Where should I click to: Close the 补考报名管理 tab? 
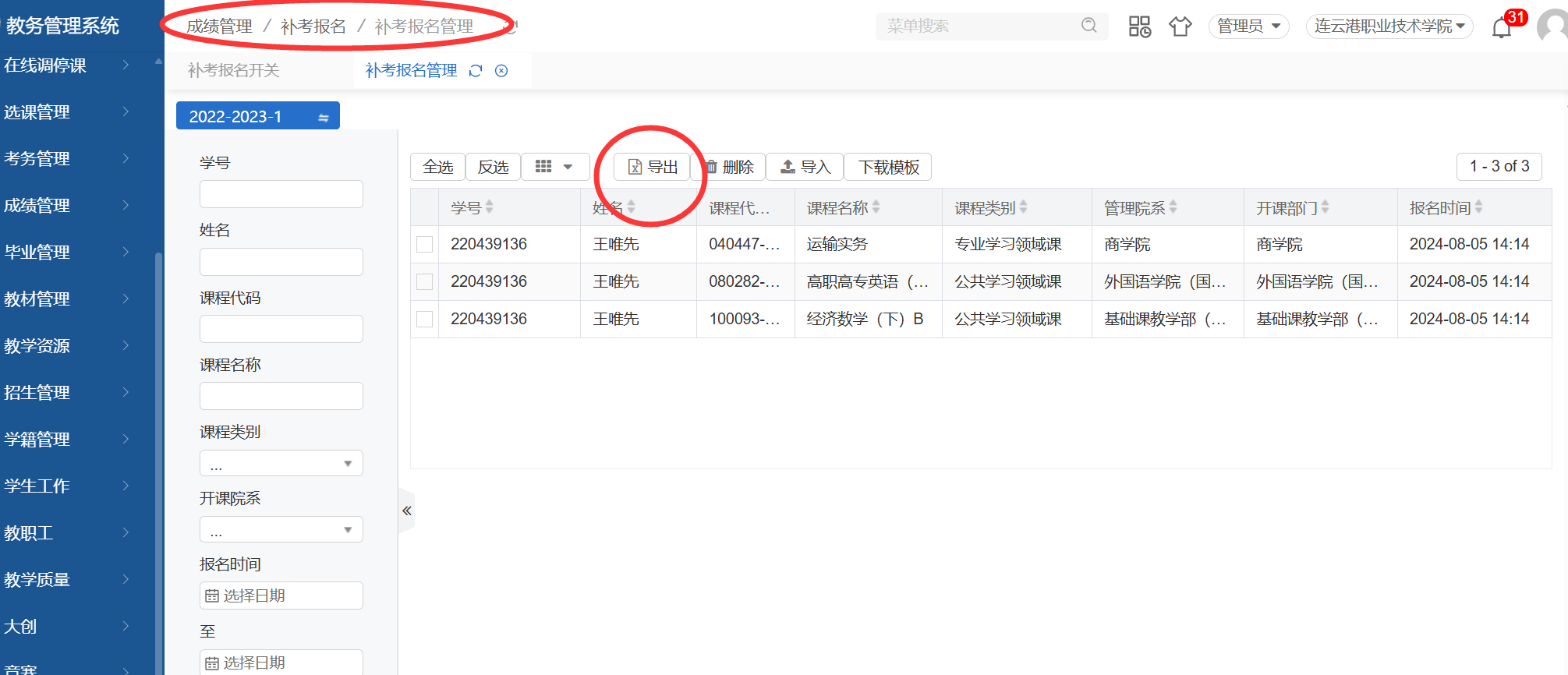501,71
